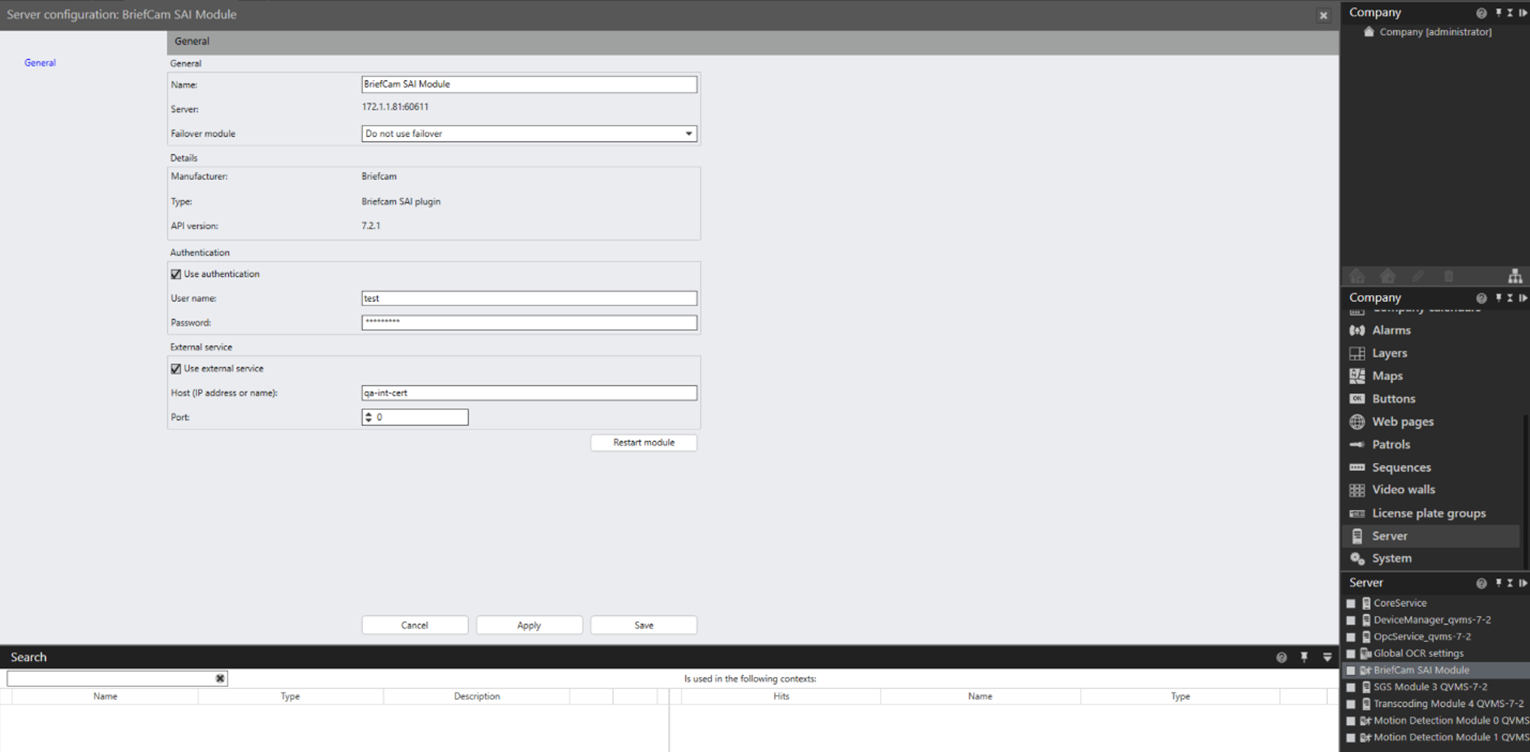The image size is (1530, 752).
Task: Toggle the Use authentication checkbox
Action: 176,274
